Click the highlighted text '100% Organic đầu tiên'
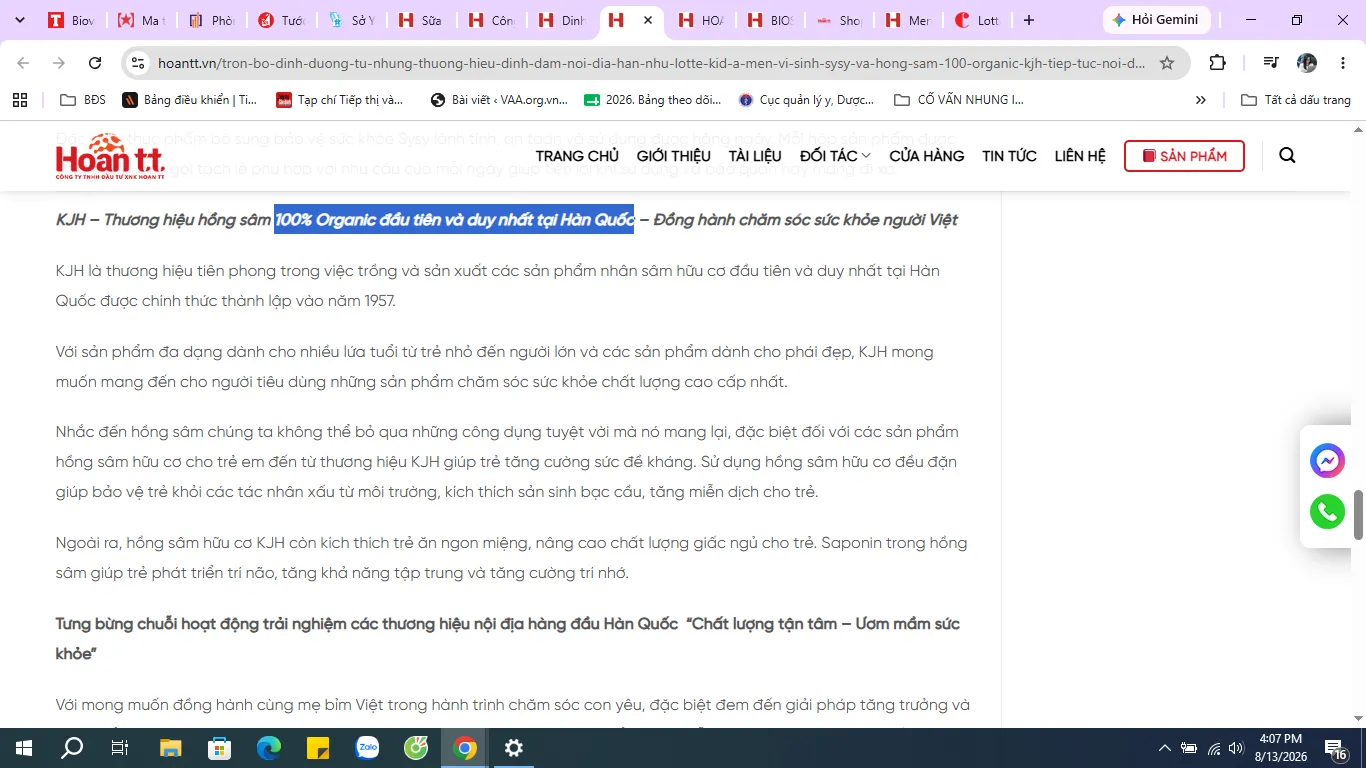The height and width of the screenshot is (768, 1366). click(358, 220)
